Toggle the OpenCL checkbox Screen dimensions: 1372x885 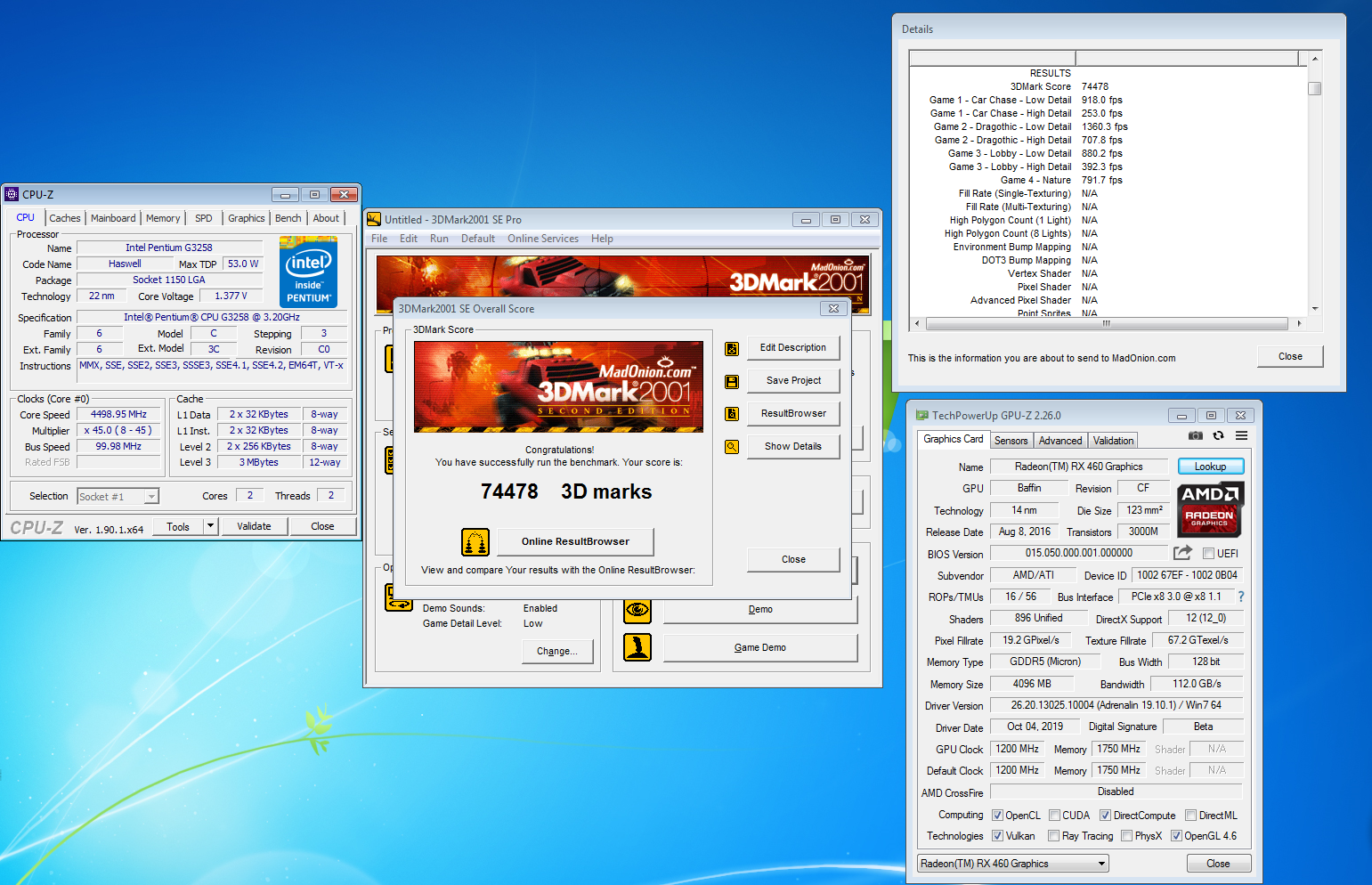(x=998, y=815)
